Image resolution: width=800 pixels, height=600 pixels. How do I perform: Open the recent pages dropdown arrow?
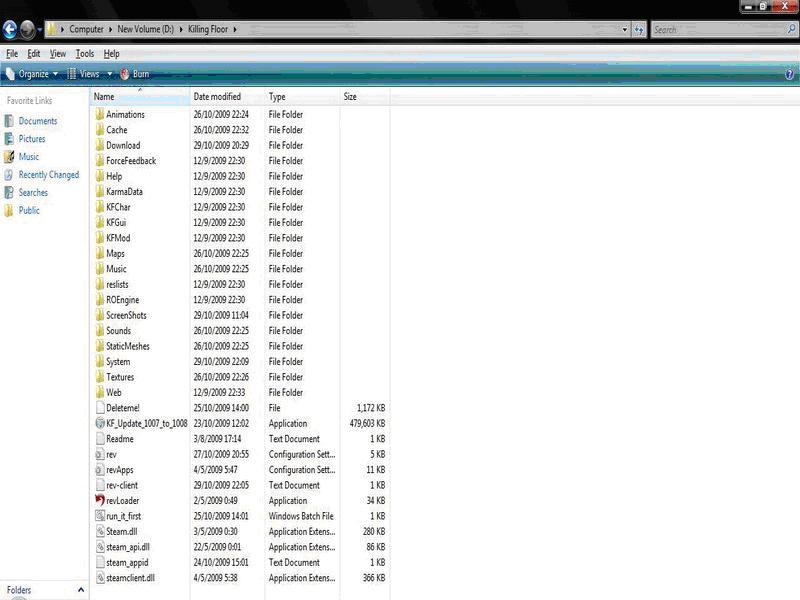[x=39, y=30]
